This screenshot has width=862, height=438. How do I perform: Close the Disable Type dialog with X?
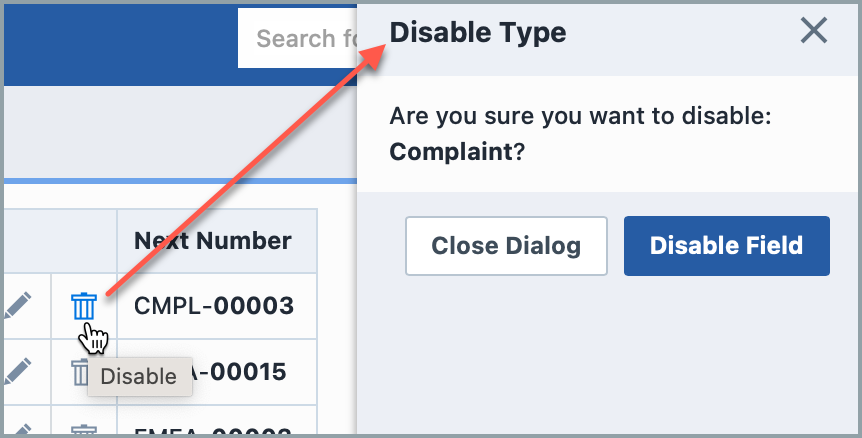[x=814, y=32]
